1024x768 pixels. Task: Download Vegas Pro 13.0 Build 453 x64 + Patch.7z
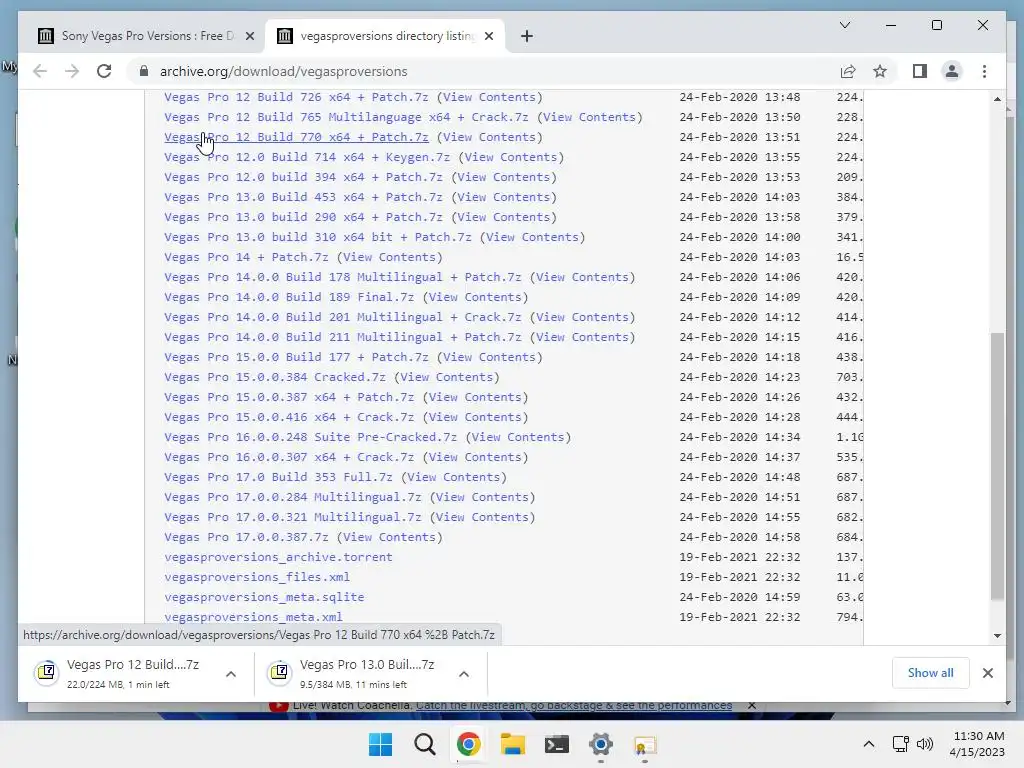click(303, 197)
